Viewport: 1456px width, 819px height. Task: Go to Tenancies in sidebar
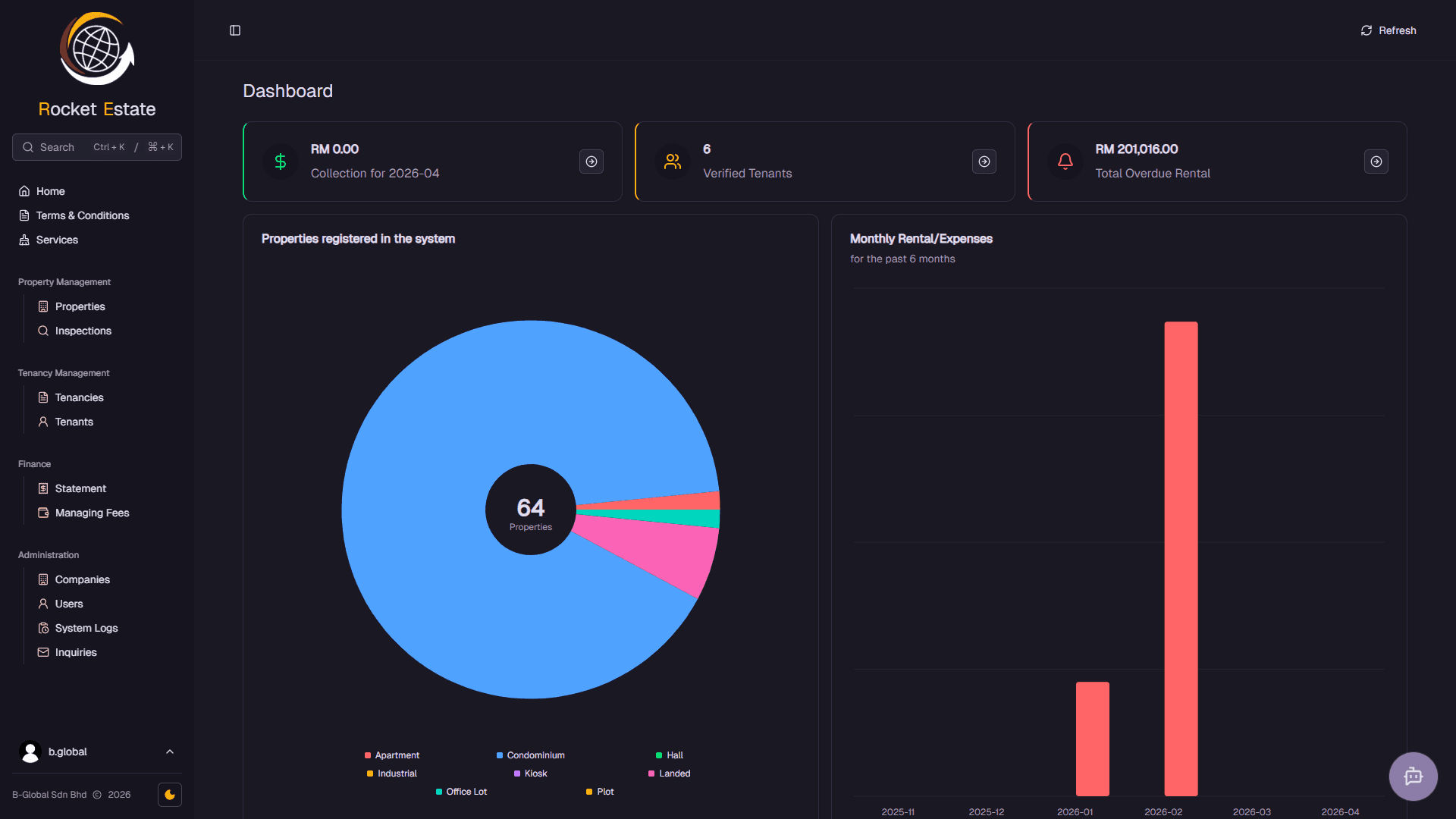[79, 397]
